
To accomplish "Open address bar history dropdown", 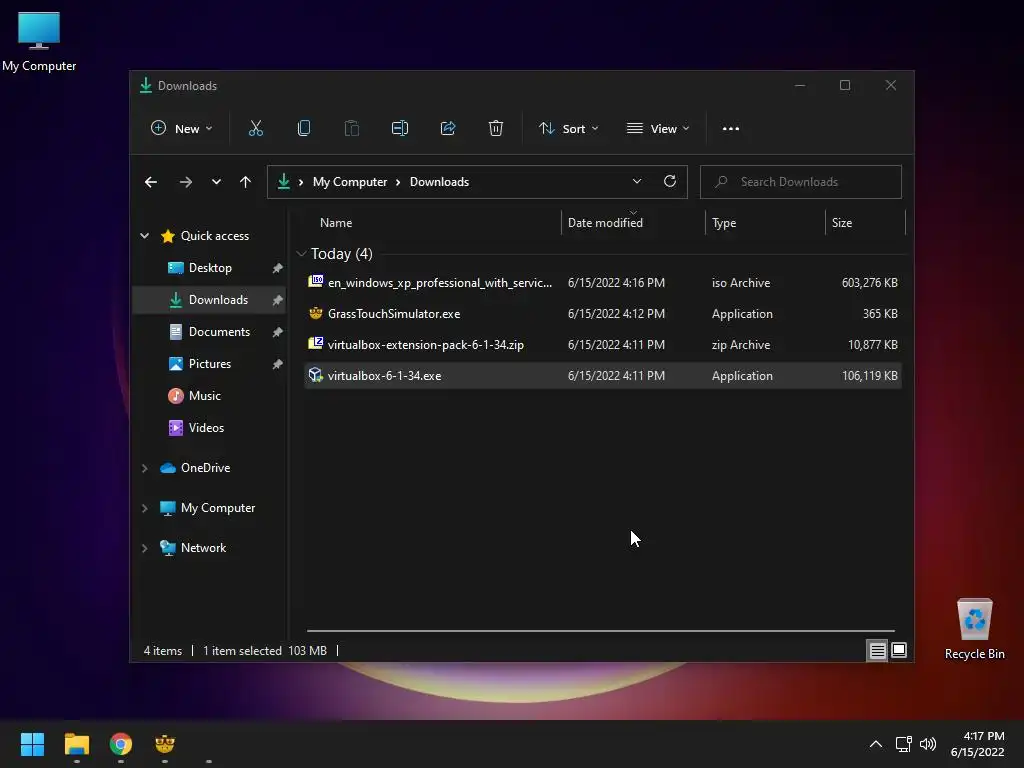I will click(x=637, y=182).
